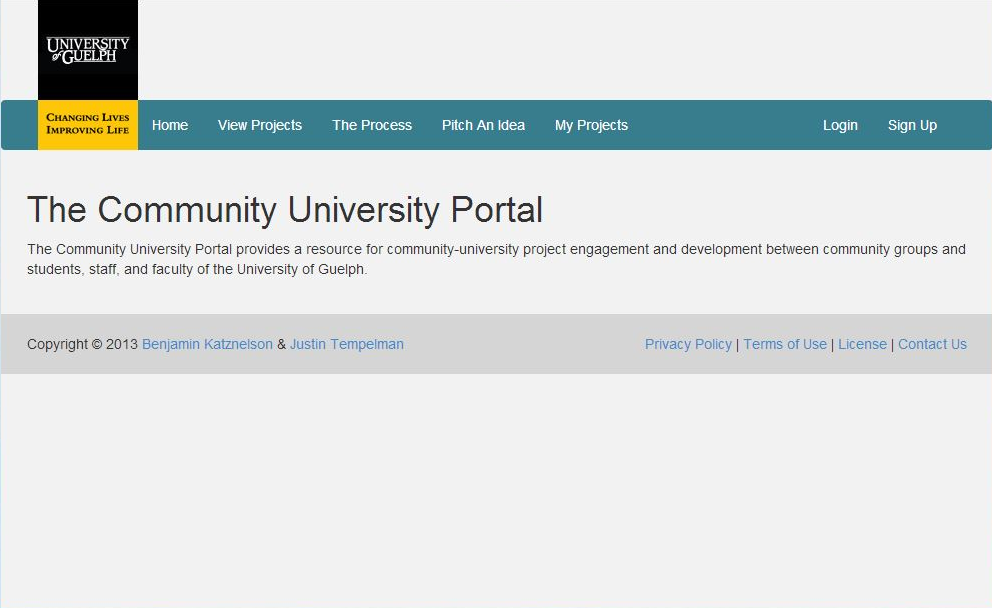Open the License link
Screen dimensions: 992x608
[862, 344]
